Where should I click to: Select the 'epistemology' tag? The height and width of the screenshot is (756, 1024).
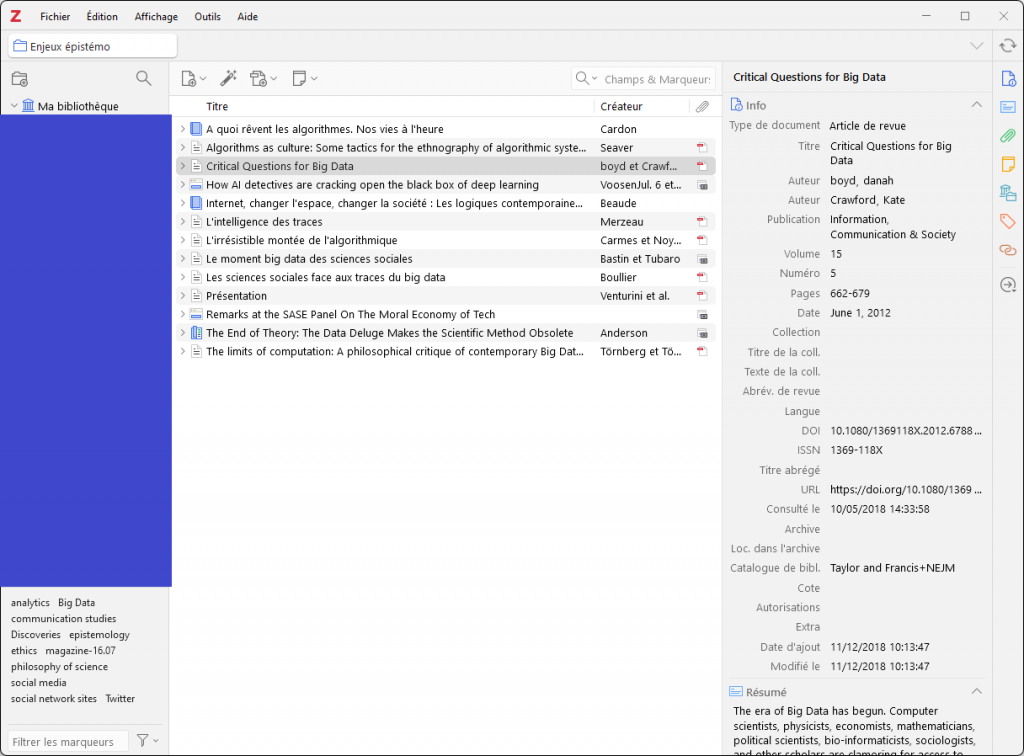[x=99, y=635]
